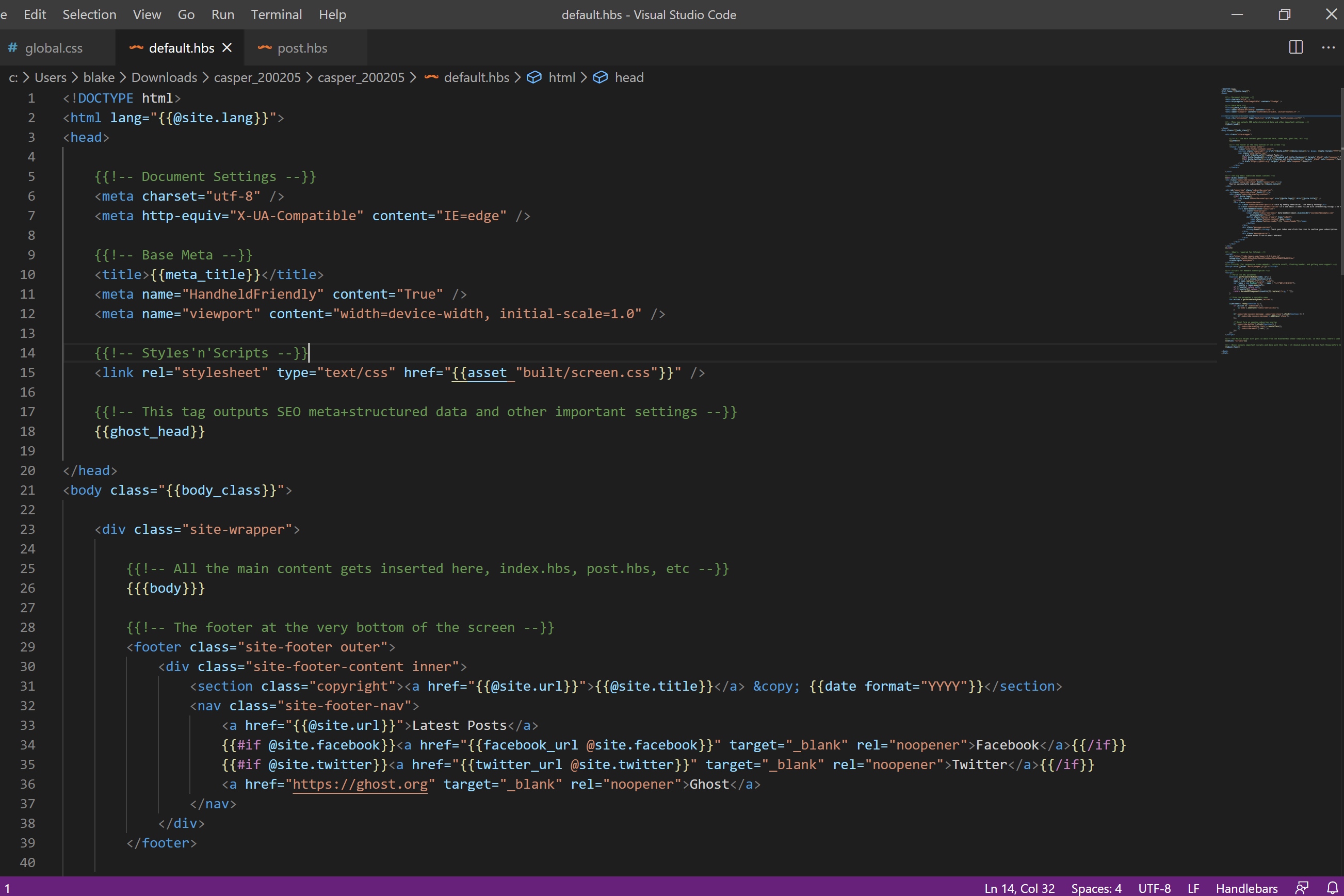Open the Terminal menu

(276, 14)
